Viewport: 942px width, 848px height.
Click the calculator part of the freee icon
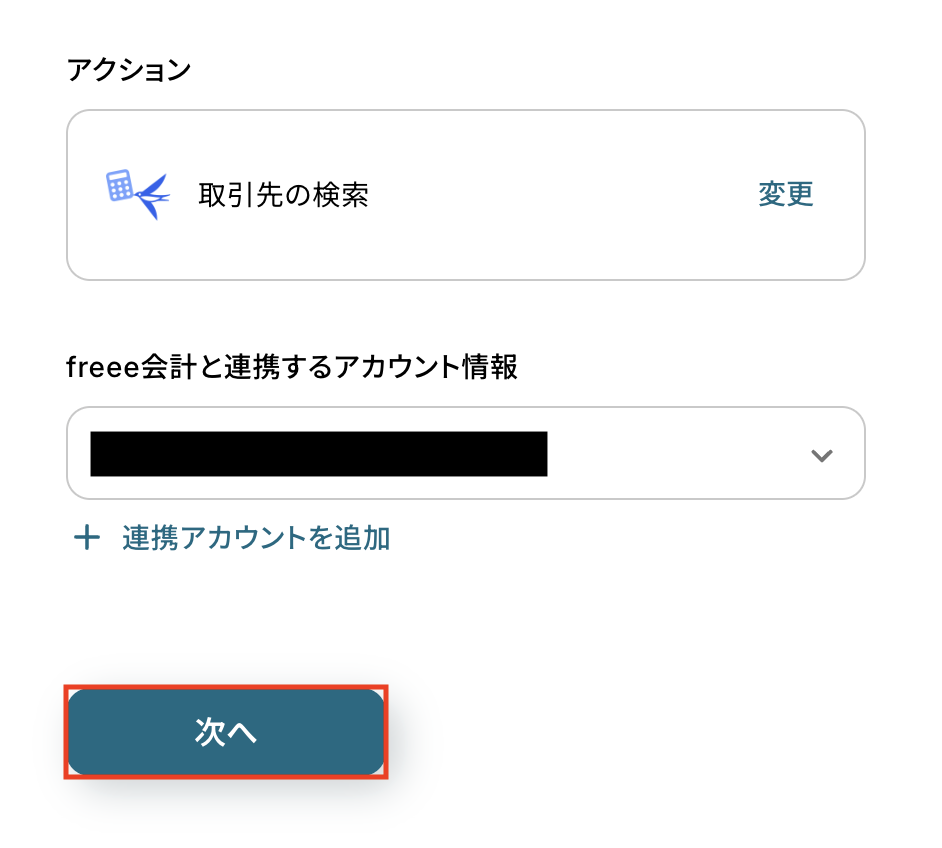click(x=120, y=185)
